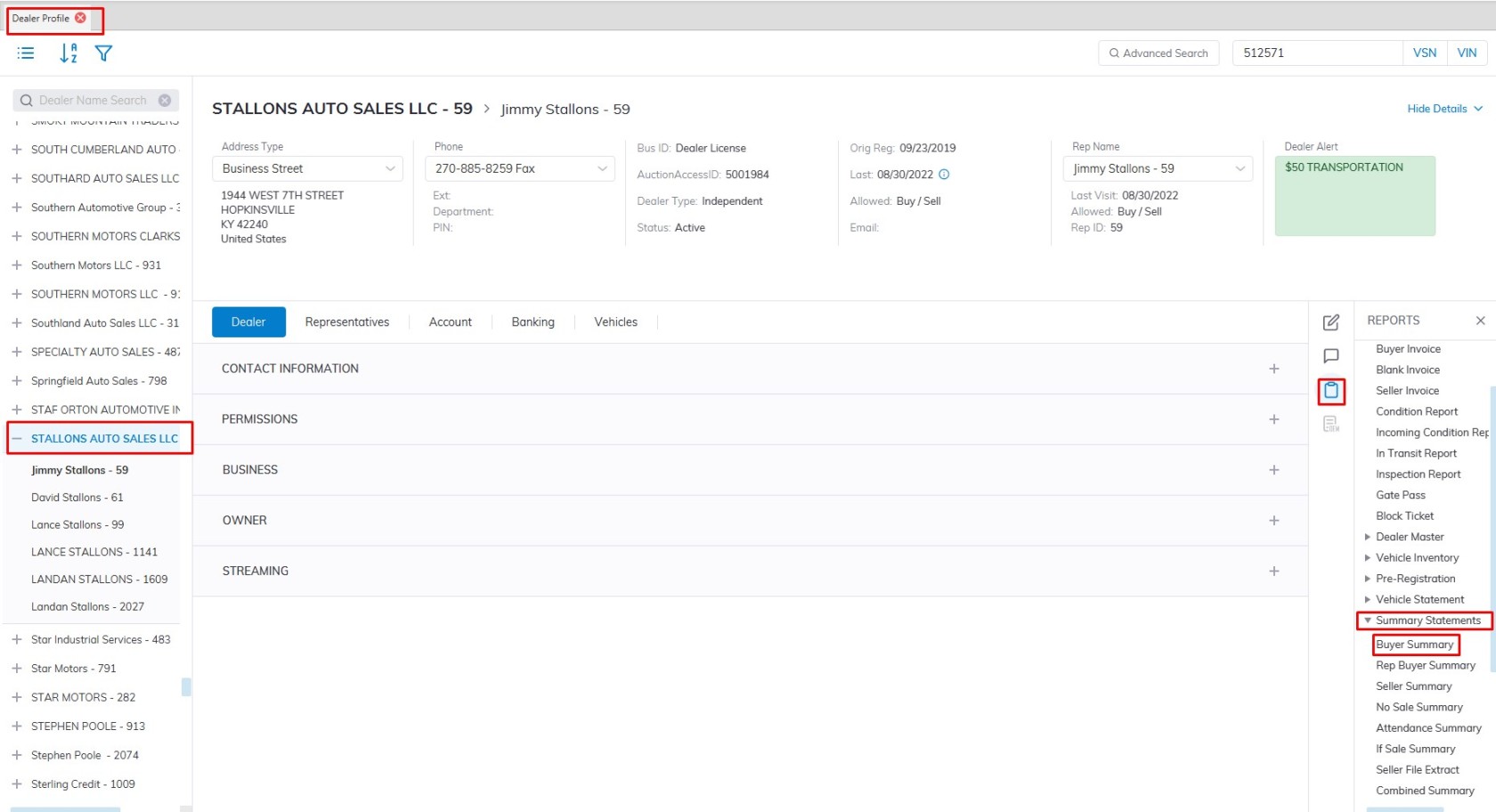1496x812 pixels.
Task: Expand the CONTACT INFORMATION section
Action: tap(1273, 369)
